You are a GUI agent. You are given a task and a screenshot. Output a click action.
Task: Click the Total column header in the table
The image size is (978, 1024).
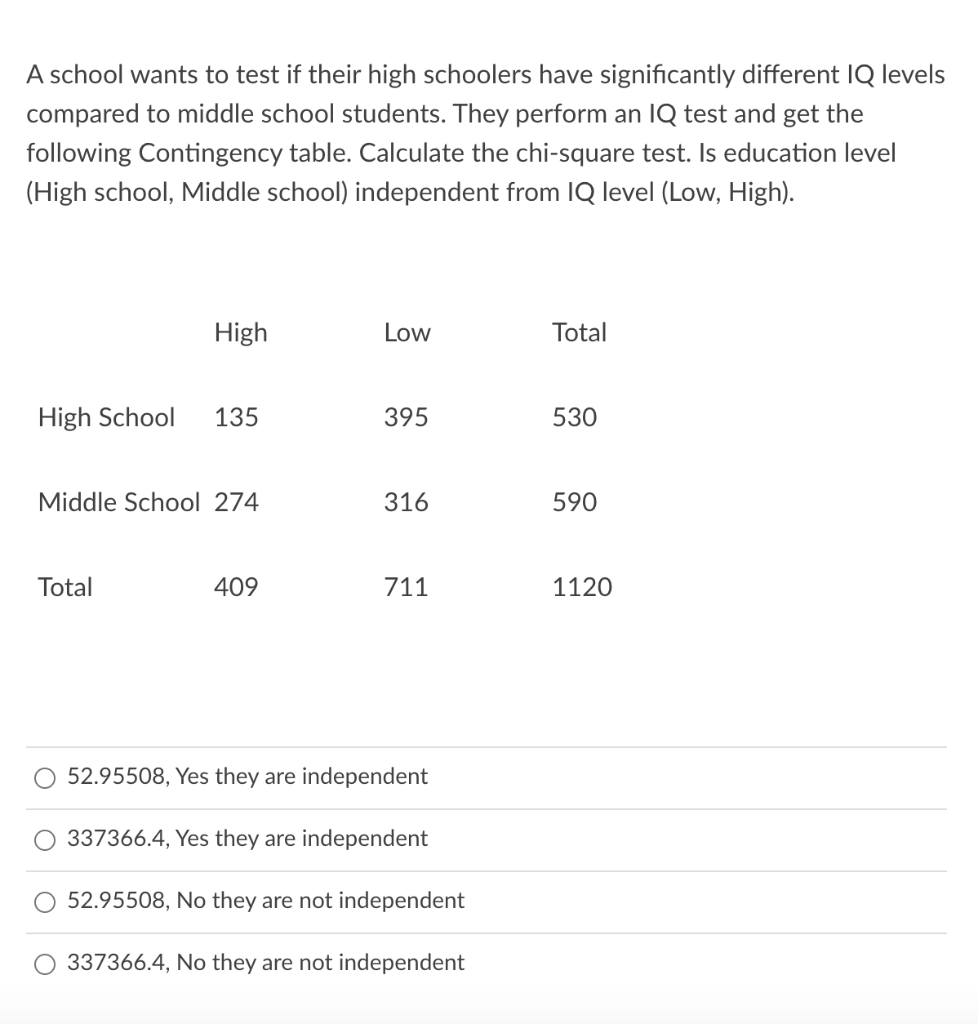[x=579, y=333]
